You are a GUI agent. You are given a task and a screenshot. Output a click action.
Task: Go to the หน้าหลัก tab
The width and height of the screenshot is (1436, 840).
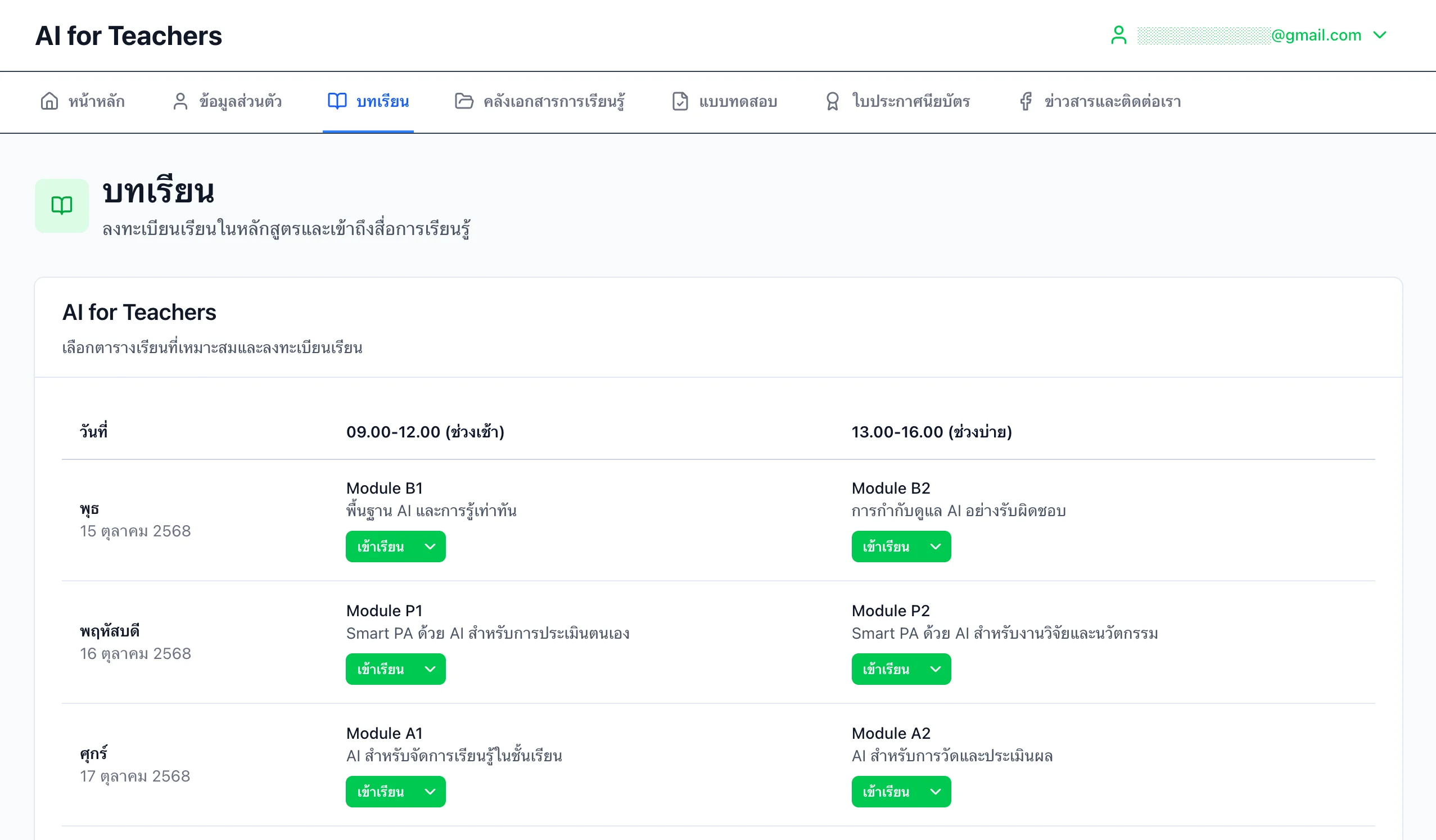(x=96, y=101)
